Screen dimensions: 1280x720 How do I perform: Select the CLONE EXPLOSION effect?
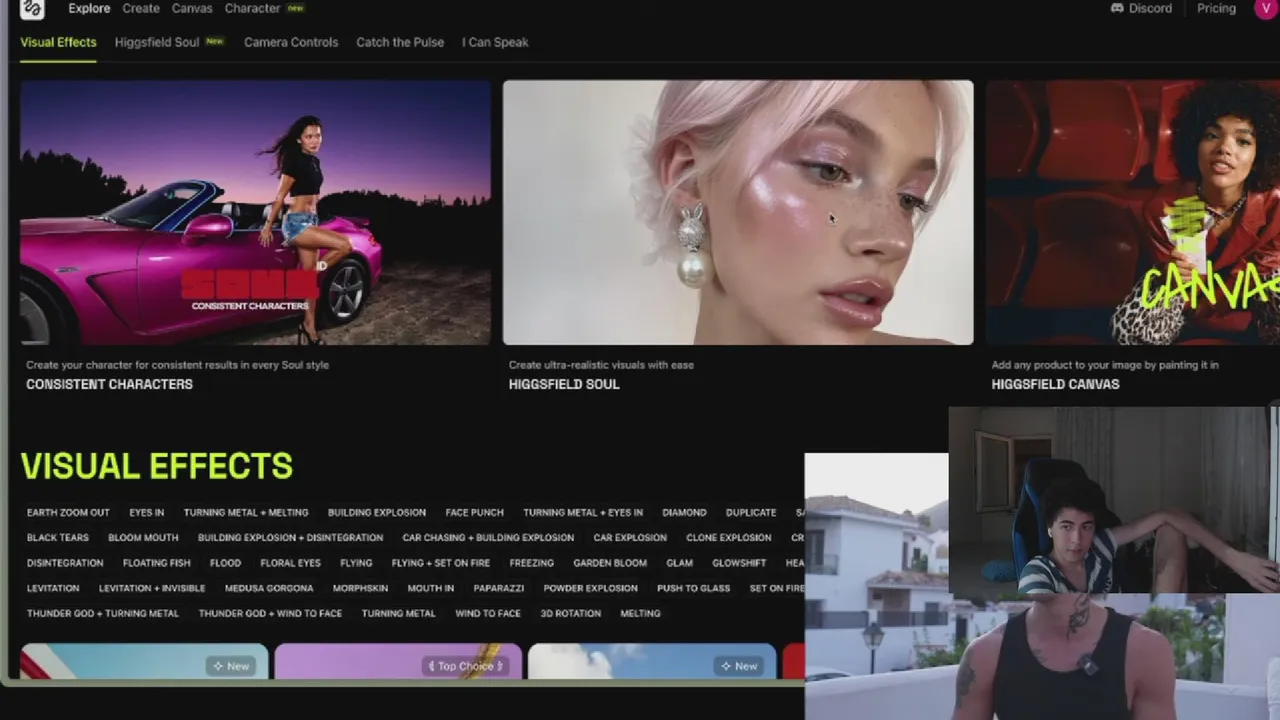pos(729,537)
